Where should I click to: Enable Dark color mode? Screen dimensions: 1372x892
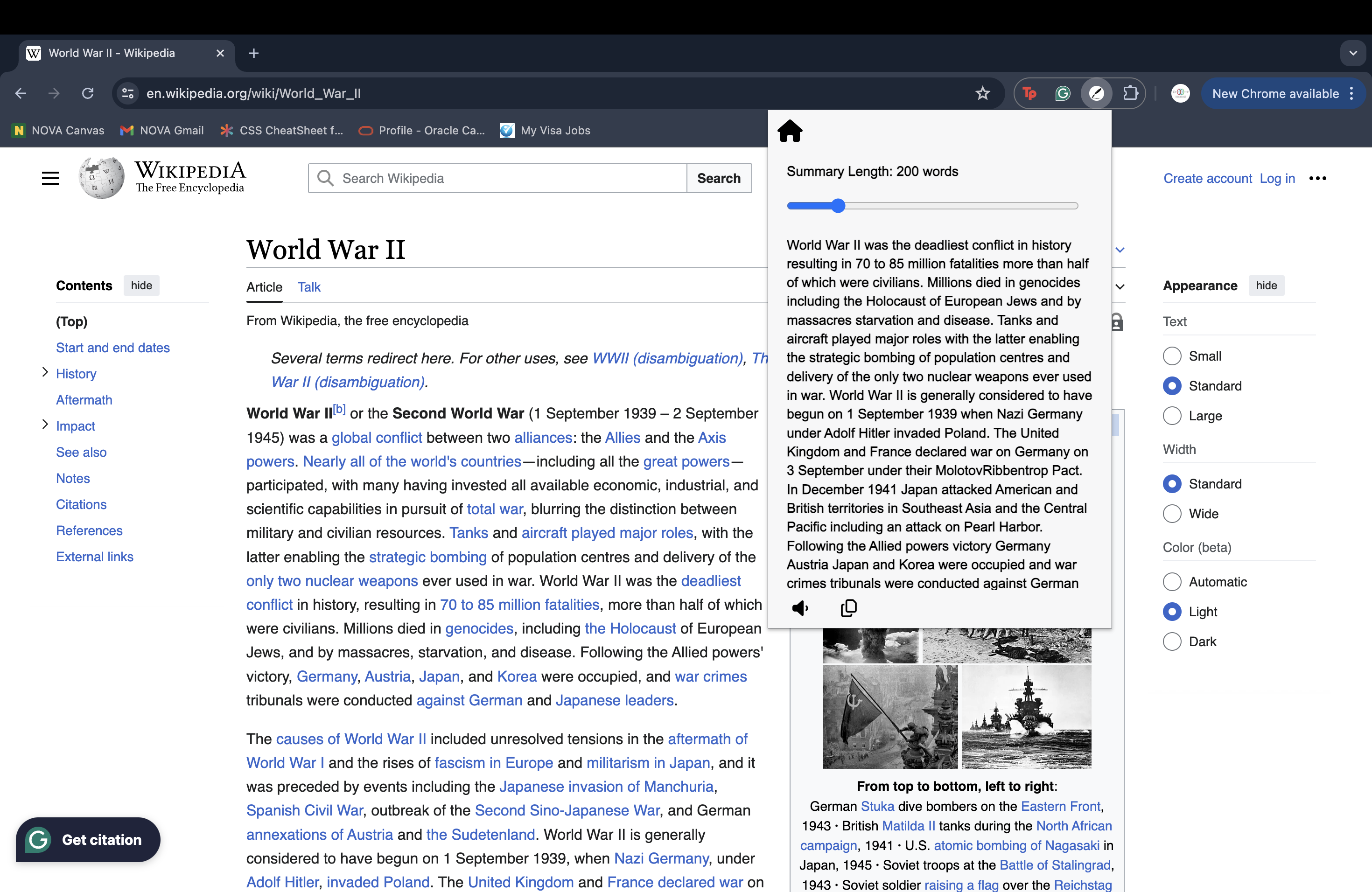1172,641
